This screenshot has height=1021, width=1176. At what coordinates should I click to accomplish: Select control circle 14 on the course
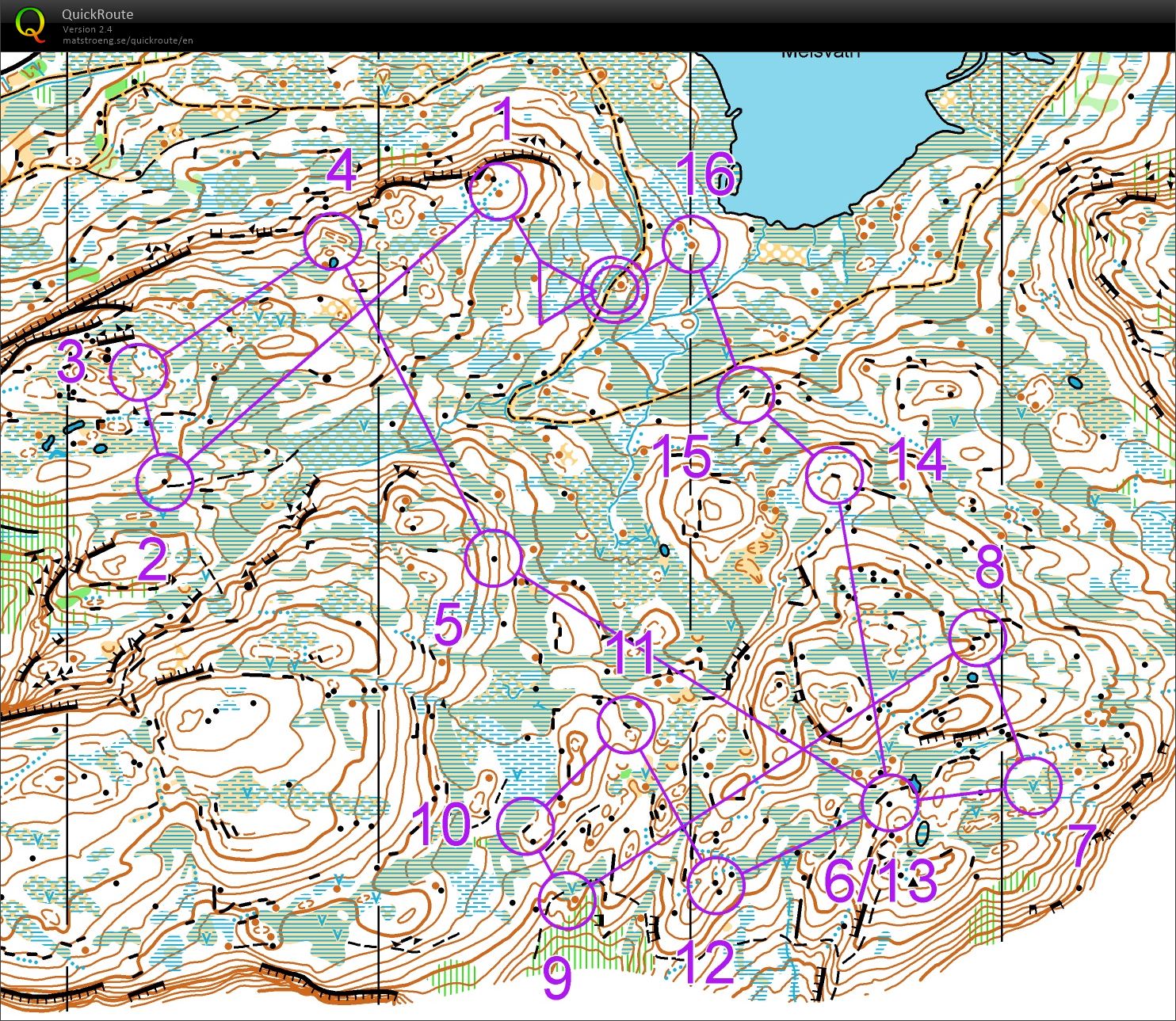[x=834, y=475]
